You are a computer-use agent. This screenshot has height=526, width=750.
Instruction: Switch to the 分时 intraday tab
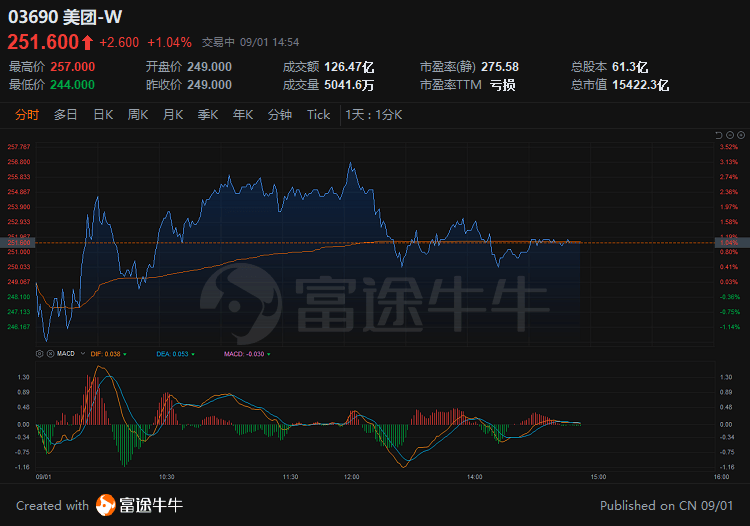click(27, 115)
